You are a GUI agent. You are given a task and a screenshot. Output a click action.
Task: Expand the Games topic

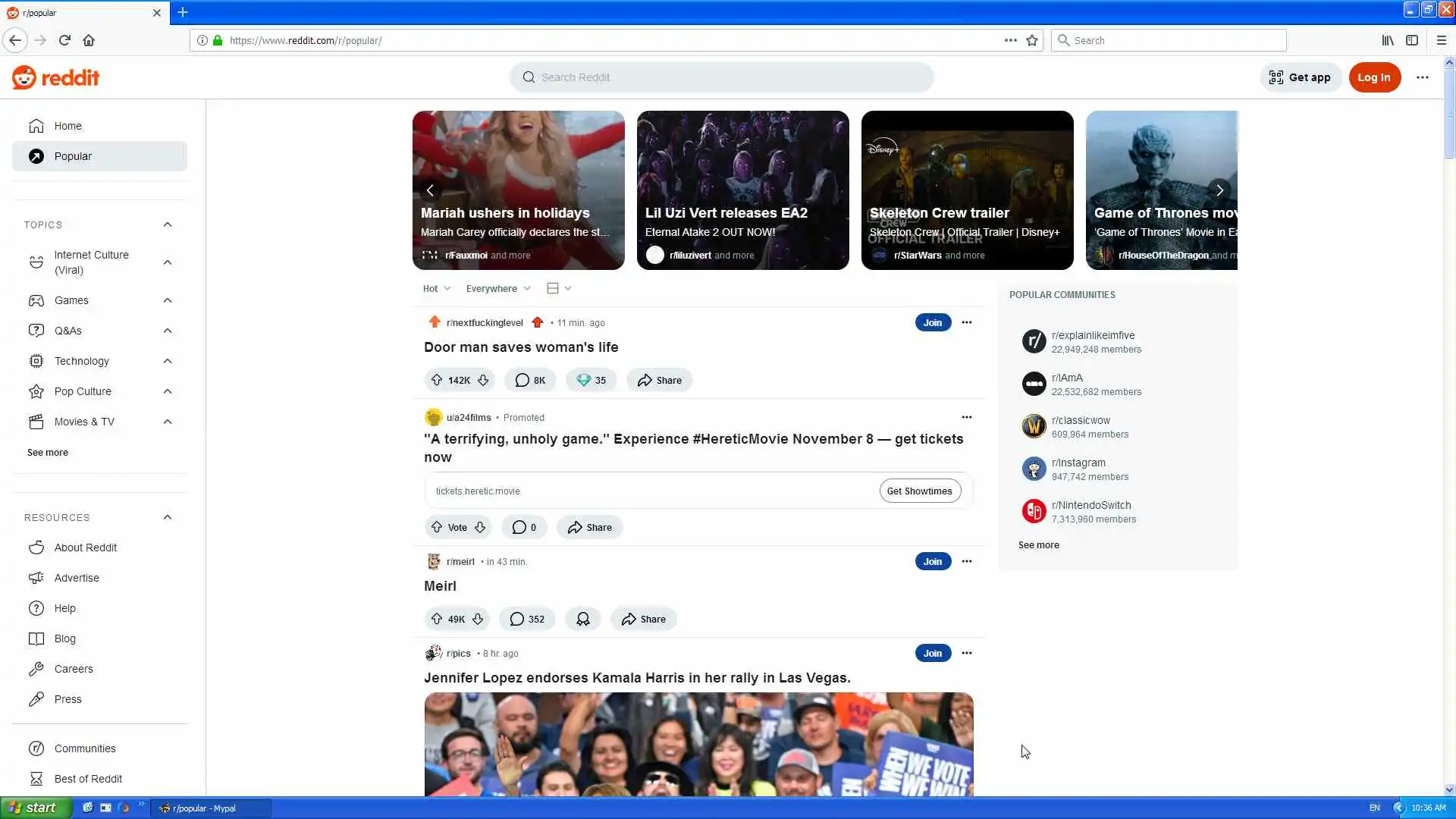tap(168, 300)
